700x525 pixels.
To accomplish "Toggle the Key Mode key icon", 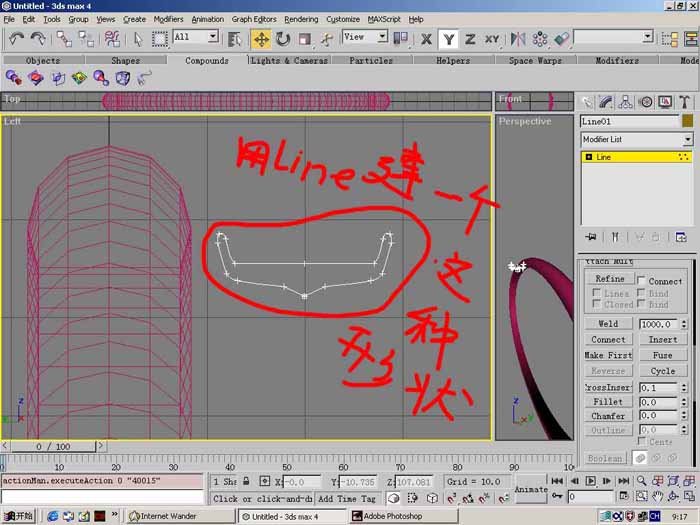I will (558, 496).
